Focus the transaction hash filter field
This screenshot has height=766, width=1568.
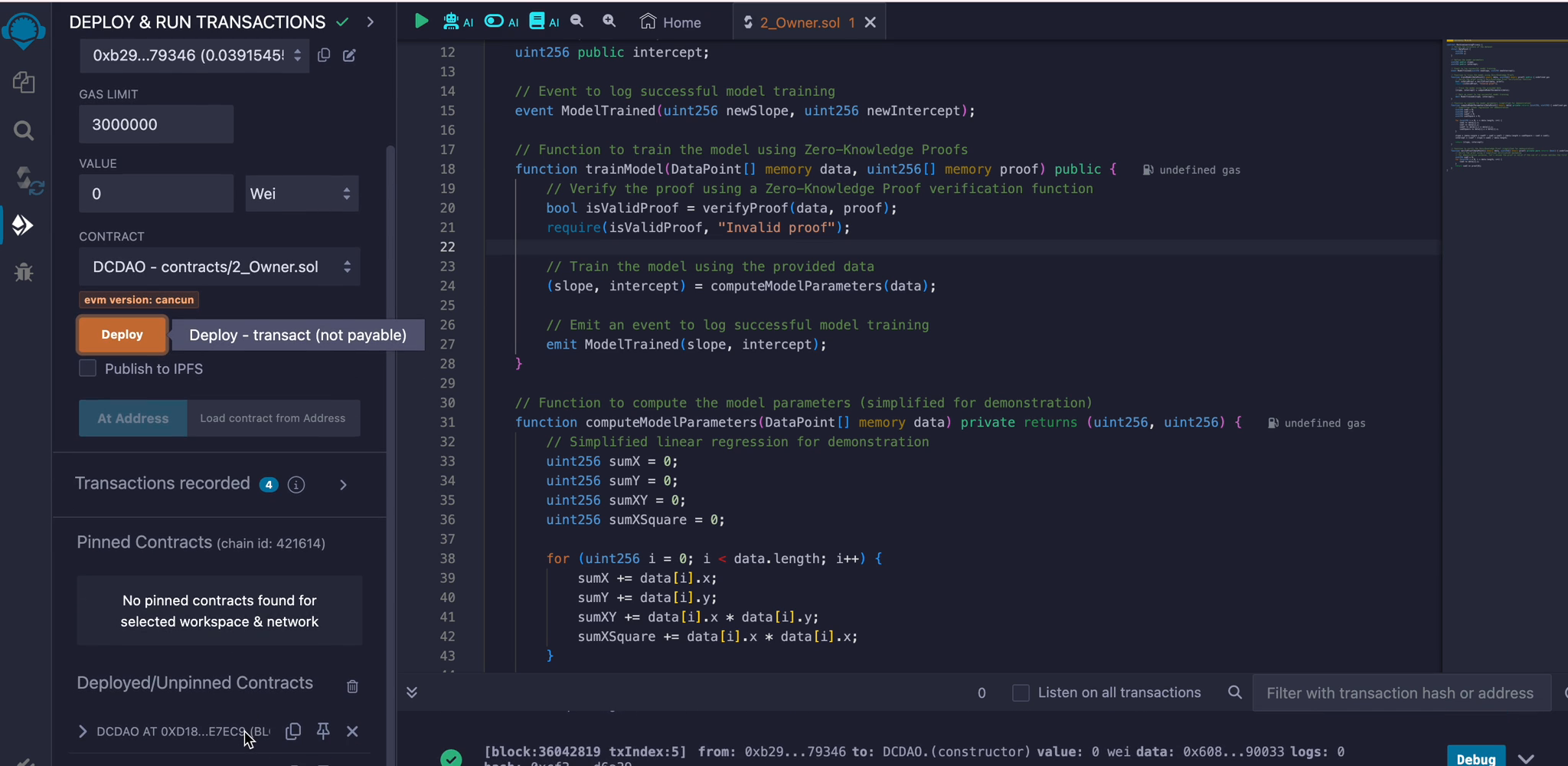click(1401, 693)
